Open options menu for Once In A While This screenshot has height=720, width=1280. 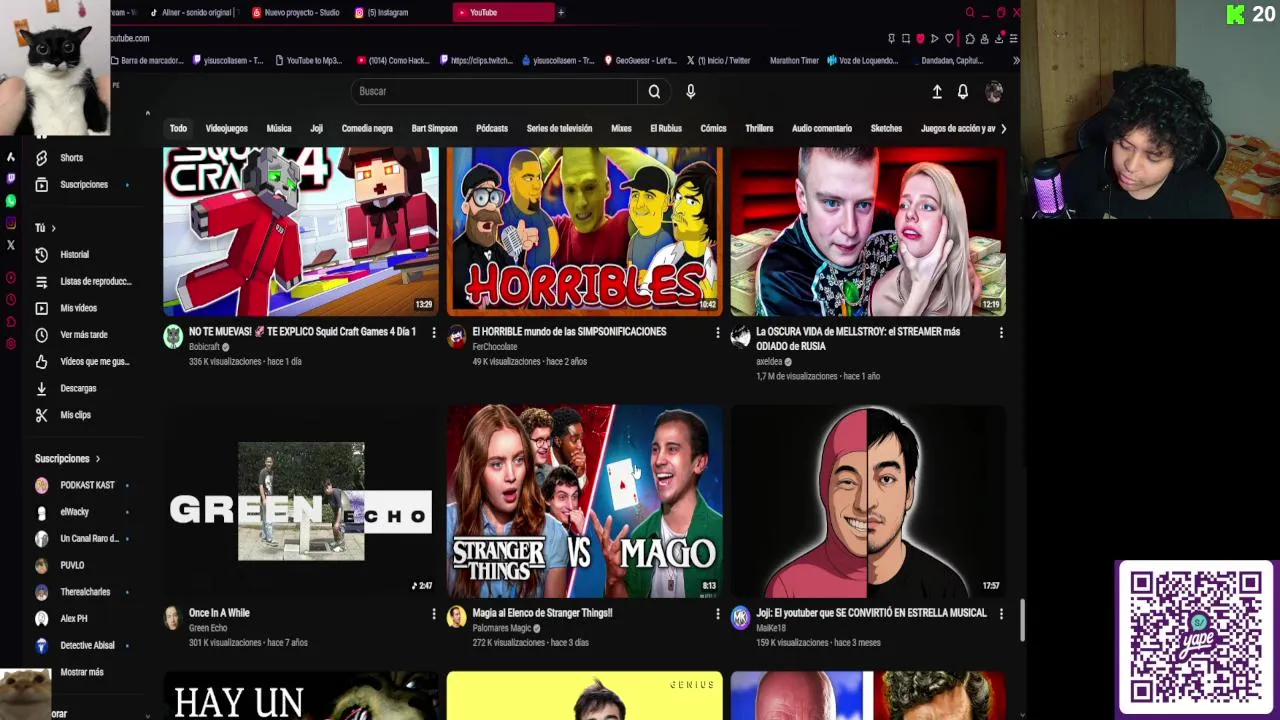[433, 613]
